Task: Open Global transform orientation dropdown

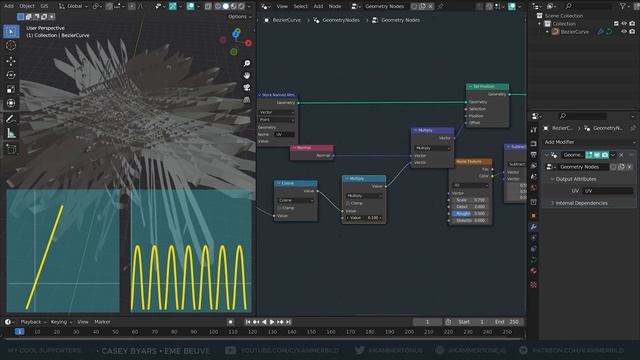Action: click(x=73, y=6)
